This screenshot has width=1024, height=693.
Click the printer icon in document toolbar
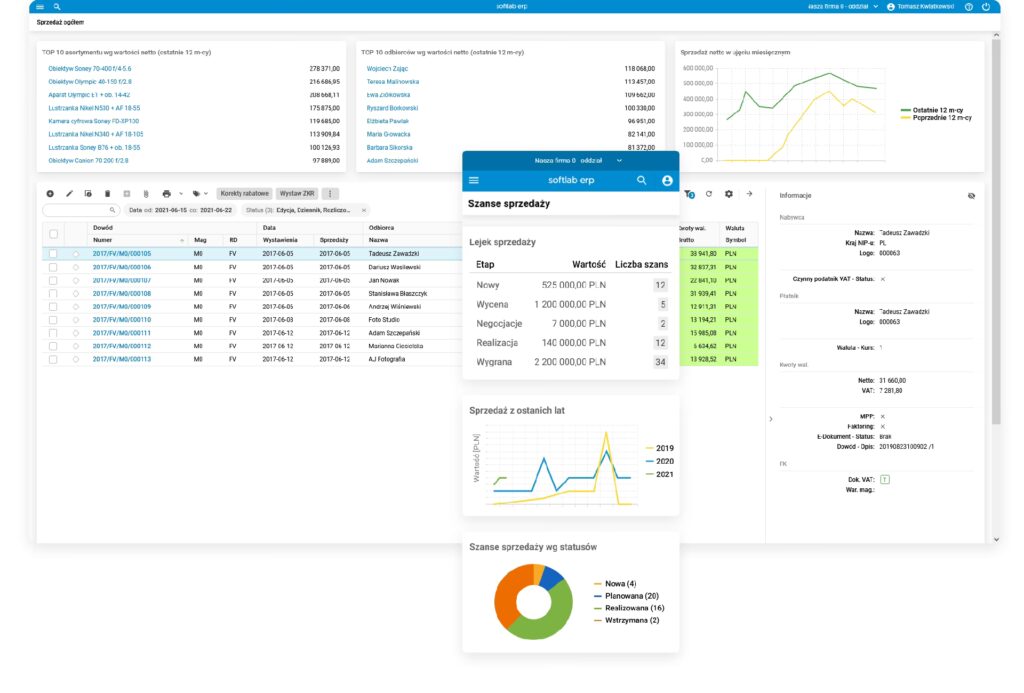[x=166, y=193]
